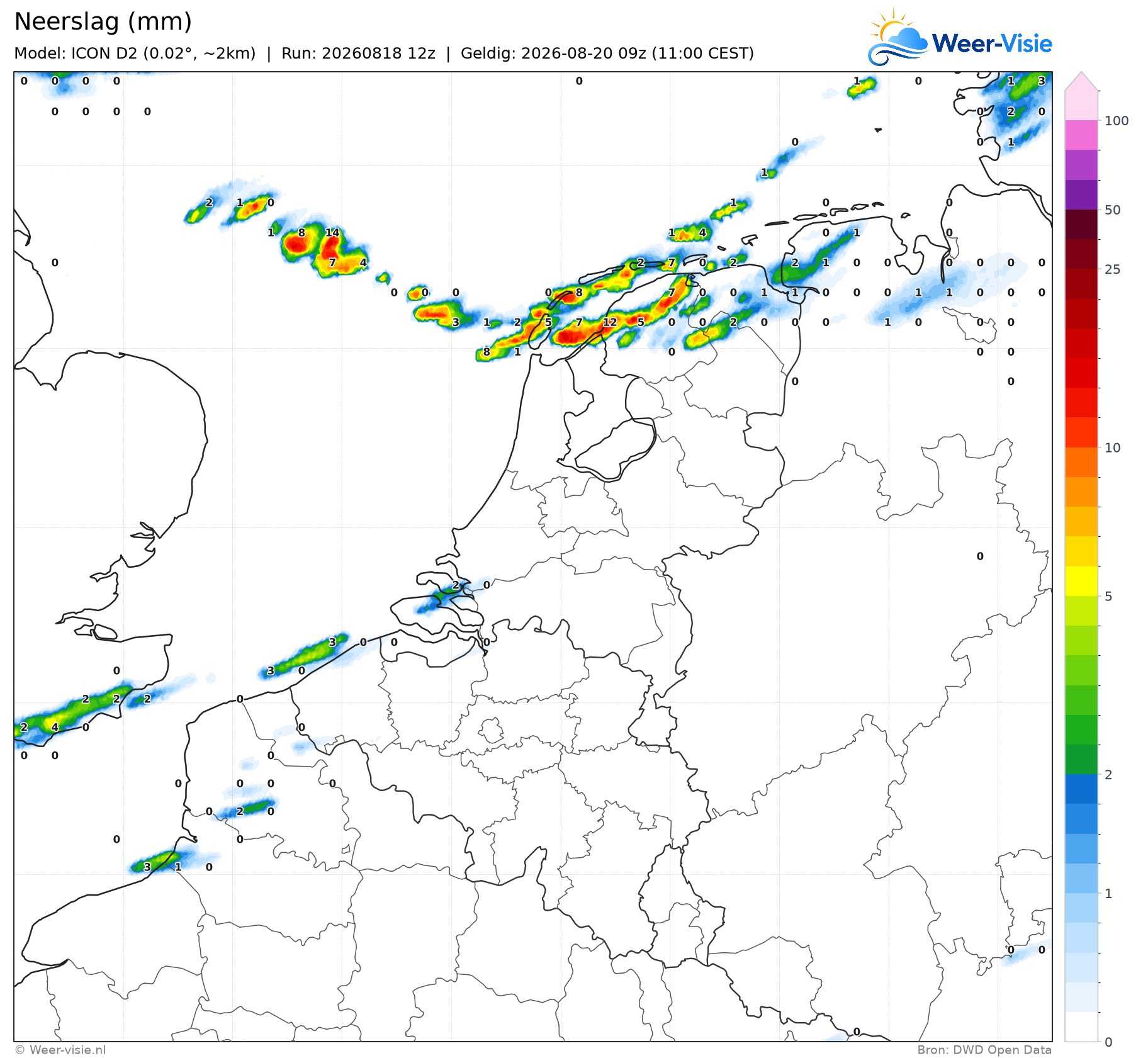Click the Weer-Visie brand name text
Screen dimensions: 1148x1058
tap(992, 43)
